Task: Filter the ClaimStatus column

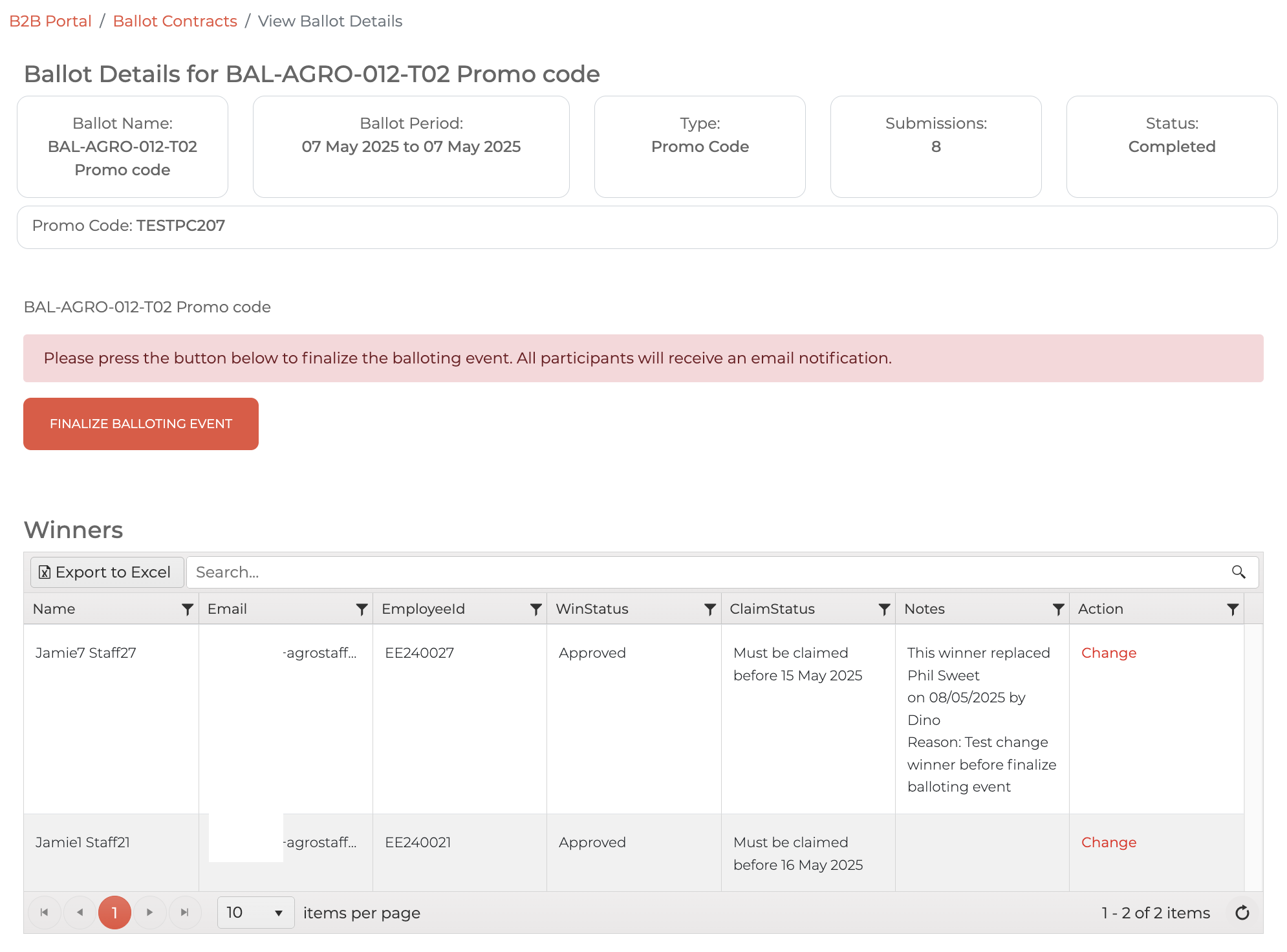Action: (x=884, y=609)
